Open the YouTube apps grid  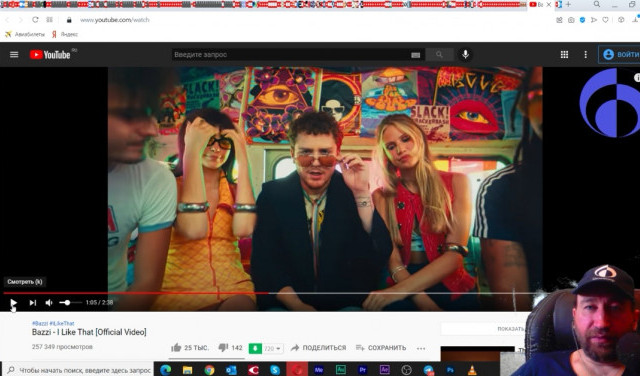click(564, 54)
